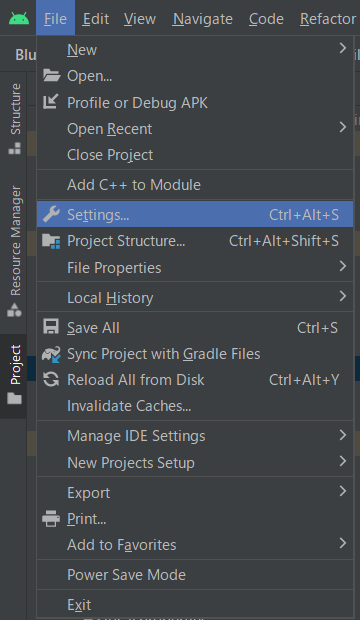Click the Gradle sync elephant icon
The image size is (360, 620).
(x=51, y=354)
